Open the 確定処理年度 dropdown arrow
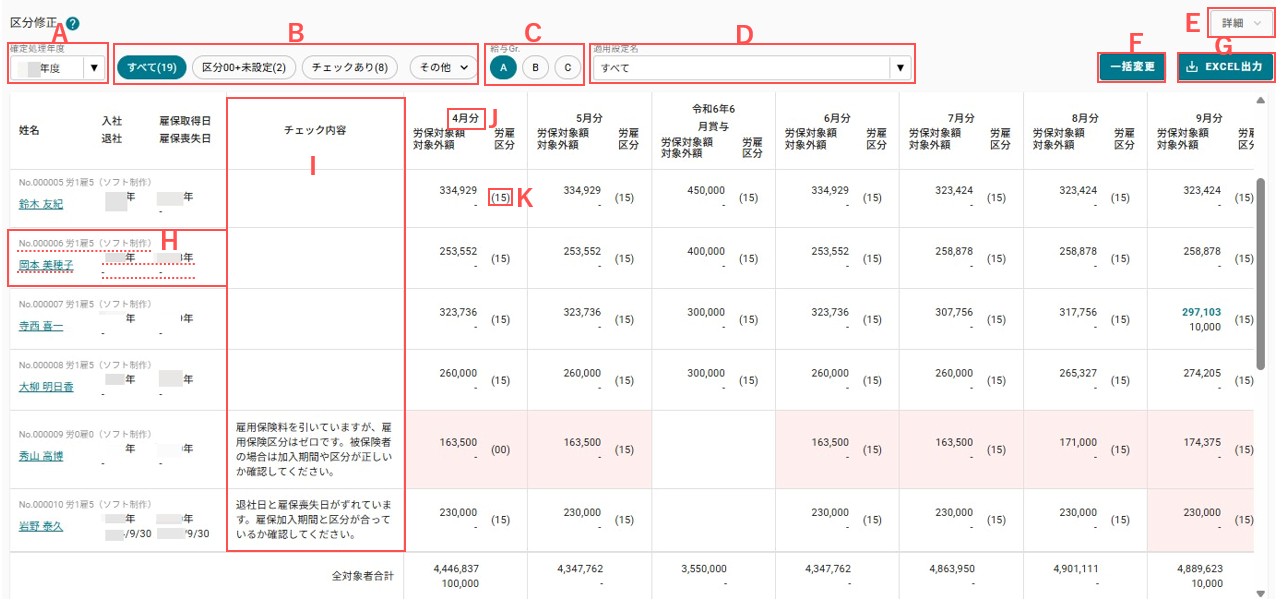 point(94,68)
